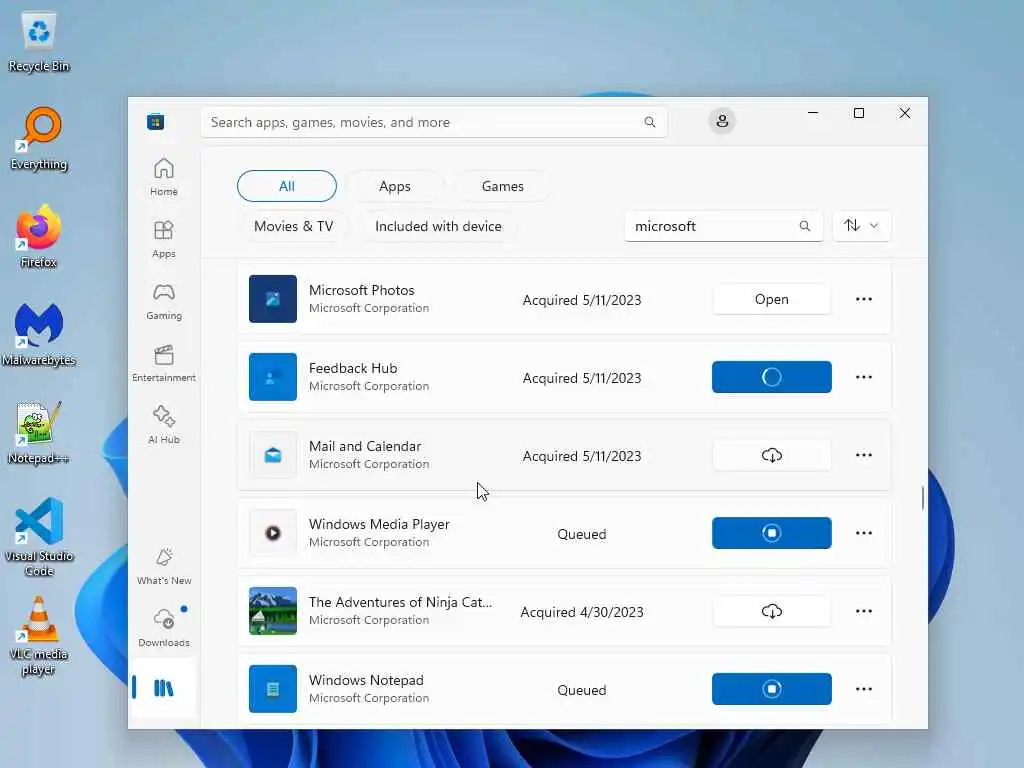
Task: Click the Mail and Calendar app thumbnail
Action: click(x=273, y=455)
